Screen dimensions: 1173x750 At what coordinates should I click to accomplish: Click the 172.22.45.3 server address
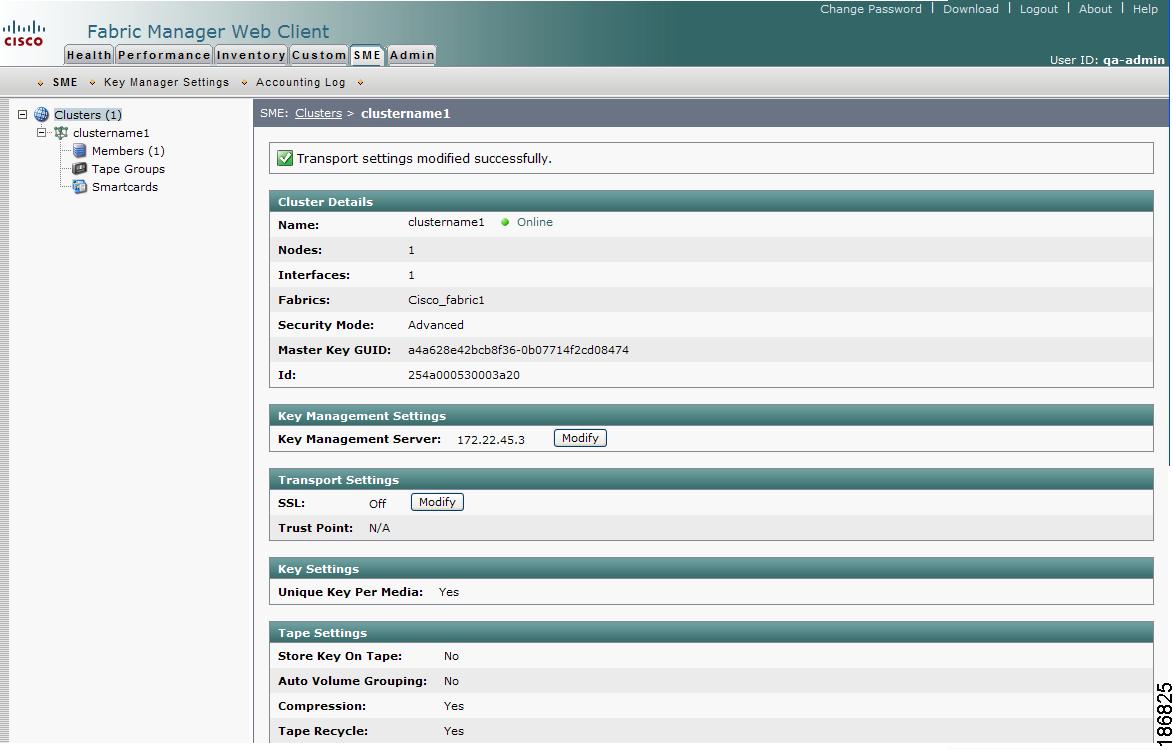point(491,440)
